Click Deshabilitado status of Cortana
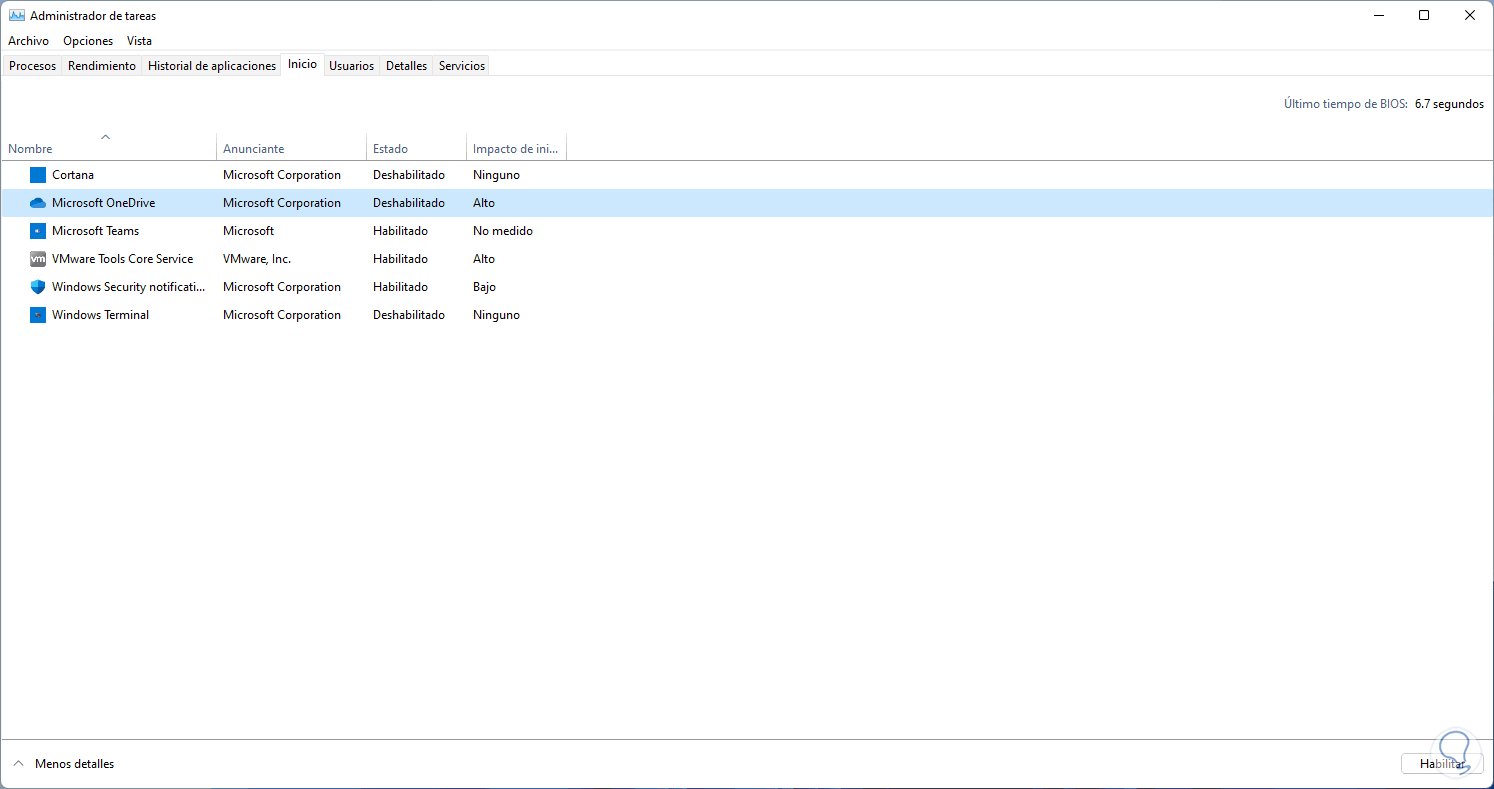 [x=409, y=175]
